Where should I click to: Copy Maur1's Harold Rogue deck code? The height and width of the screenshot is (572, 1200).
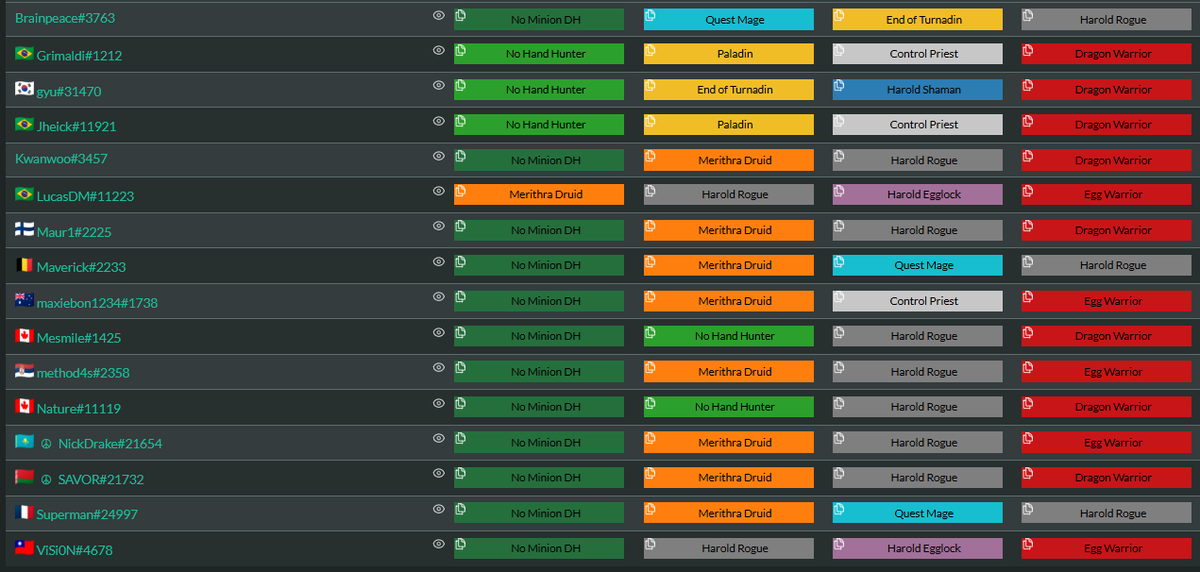tap(839, 226)
